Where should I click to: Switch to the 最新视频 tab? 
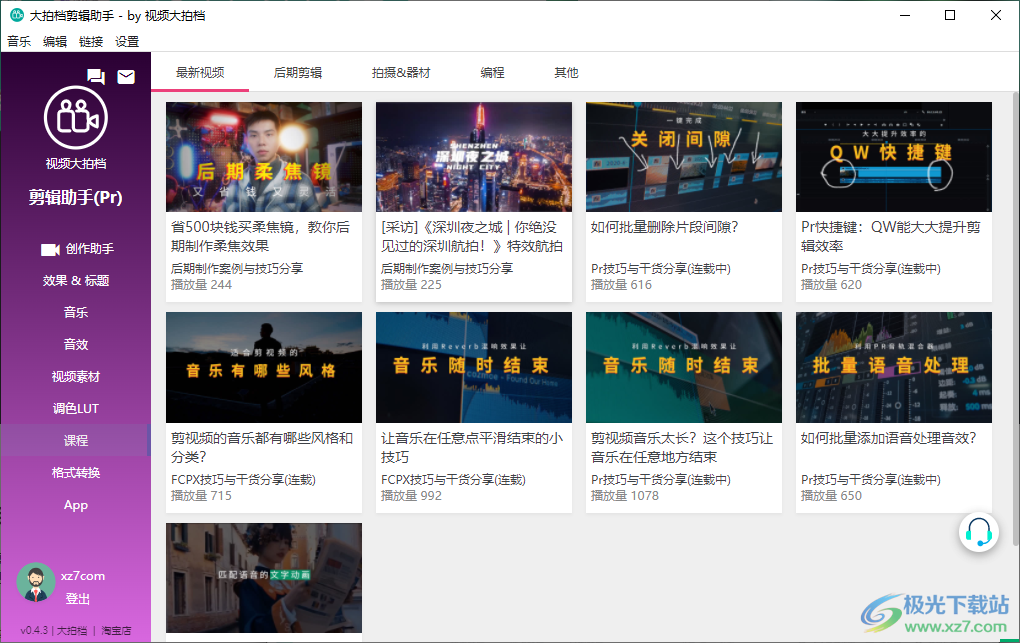pos(200,72)
